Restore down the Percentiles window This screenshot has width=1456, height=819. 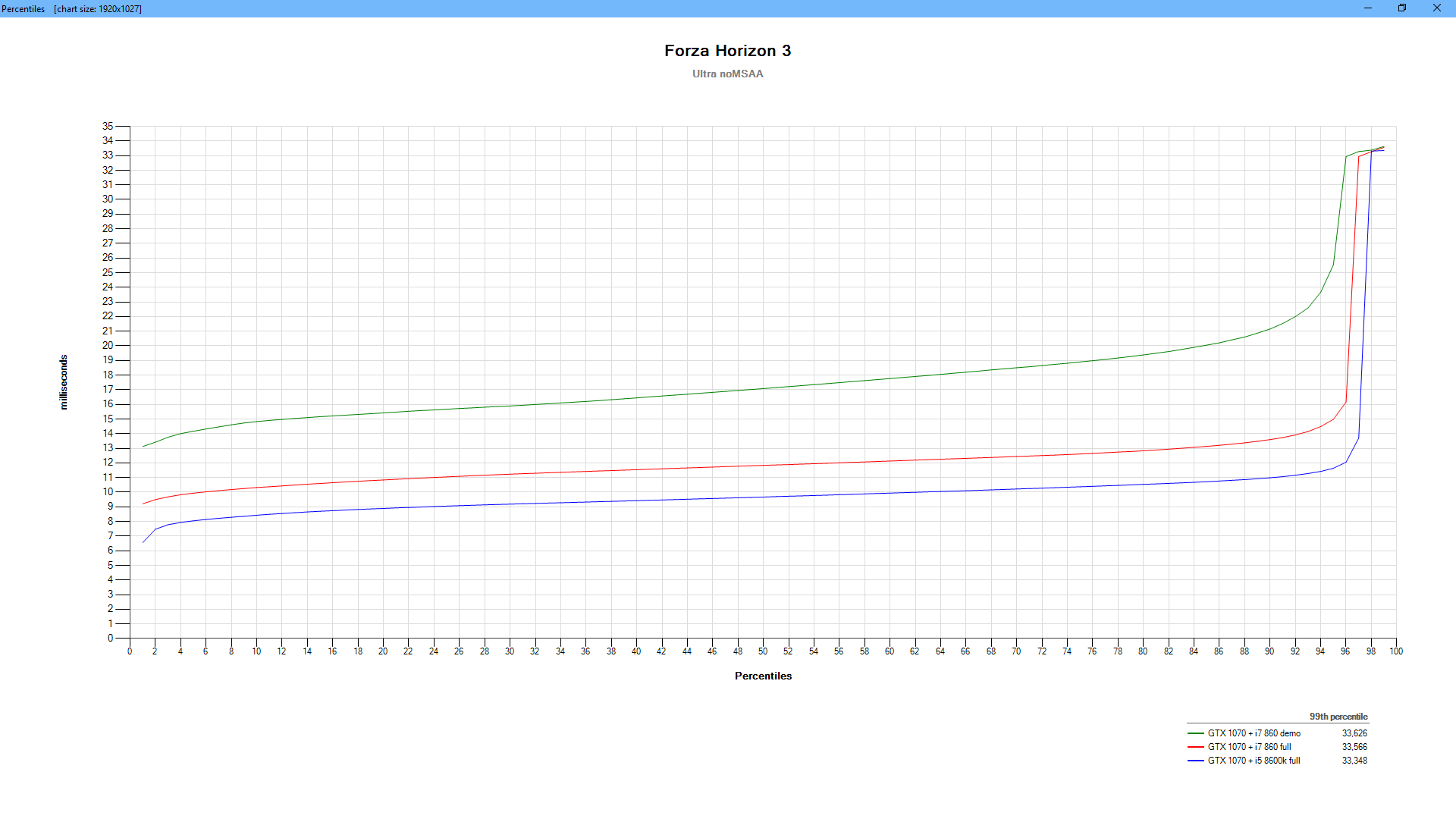1402,8
